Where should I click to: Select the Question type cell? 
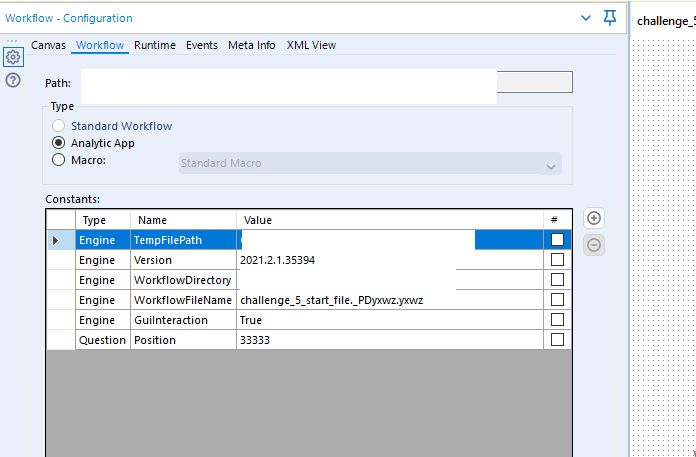103,340
